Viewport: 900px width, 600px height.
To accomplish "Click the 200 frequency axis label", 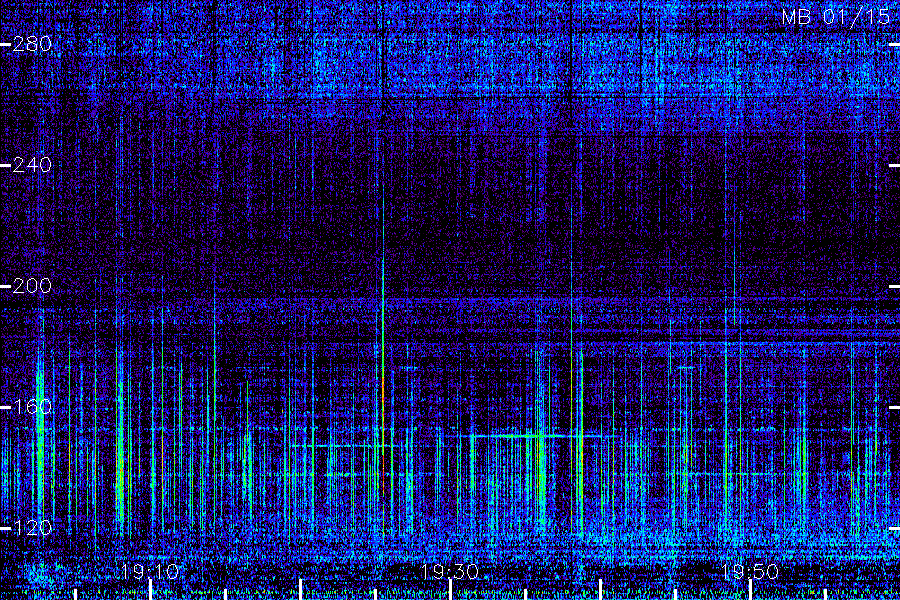I will coord(32,286).
